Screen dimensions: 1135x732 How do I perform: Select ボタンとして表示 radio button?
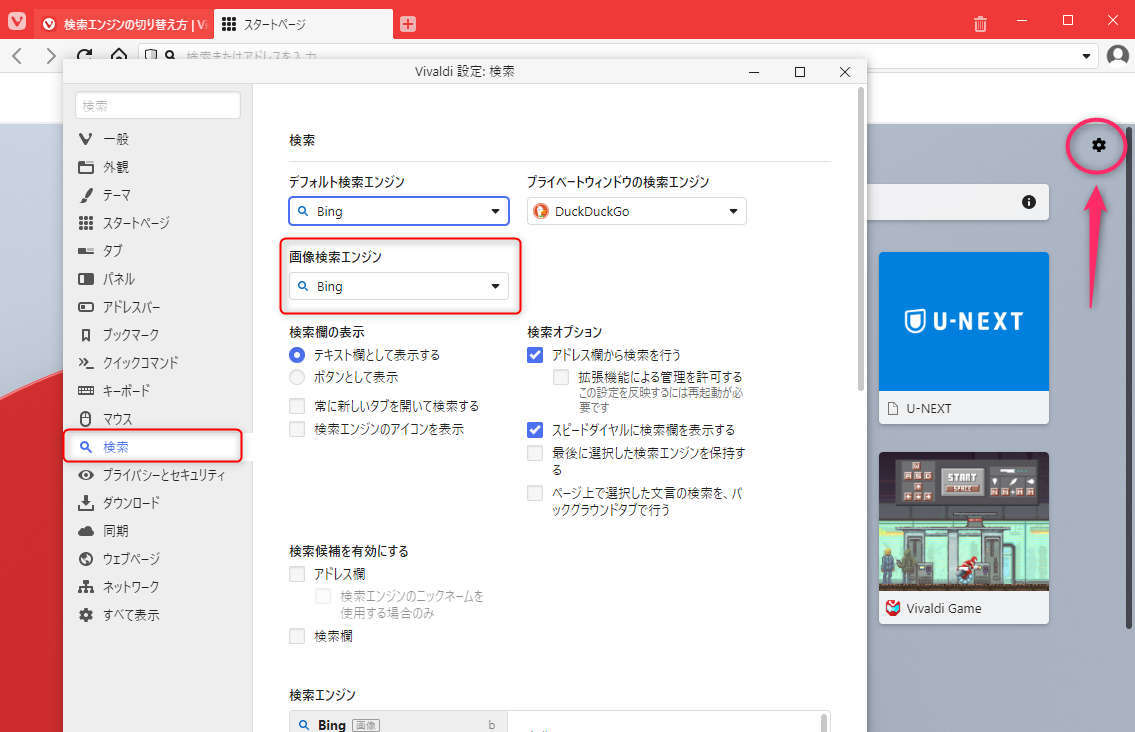tap(297, 377)
